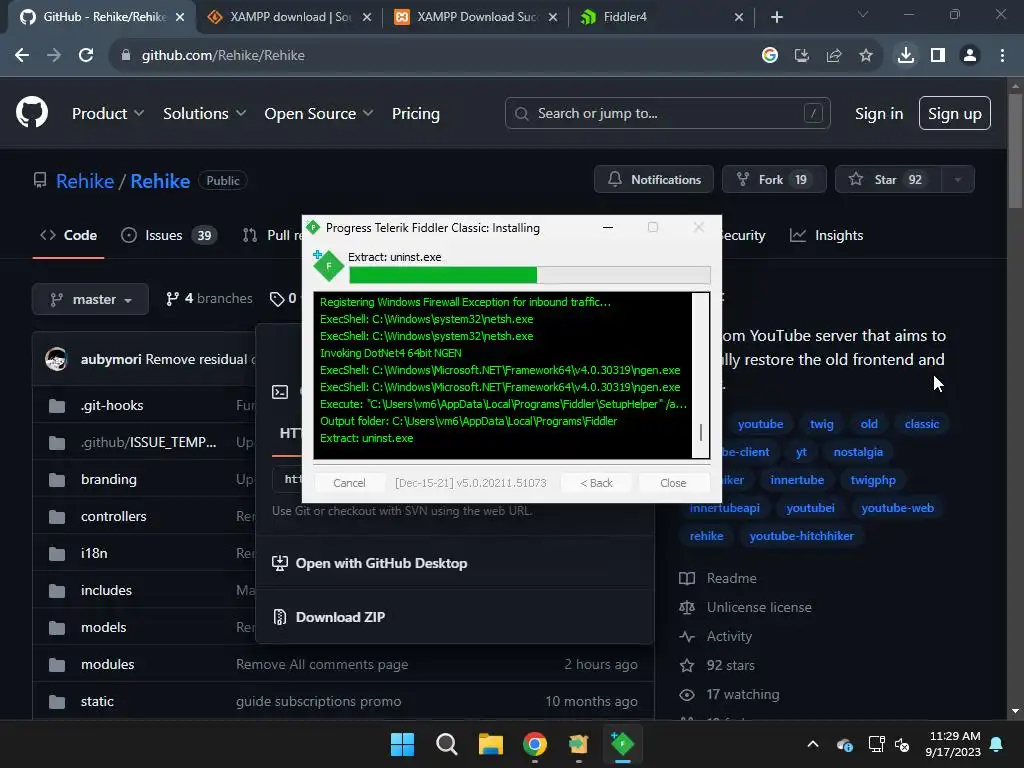Click Close in Fiddler installer

click(673, 483)
